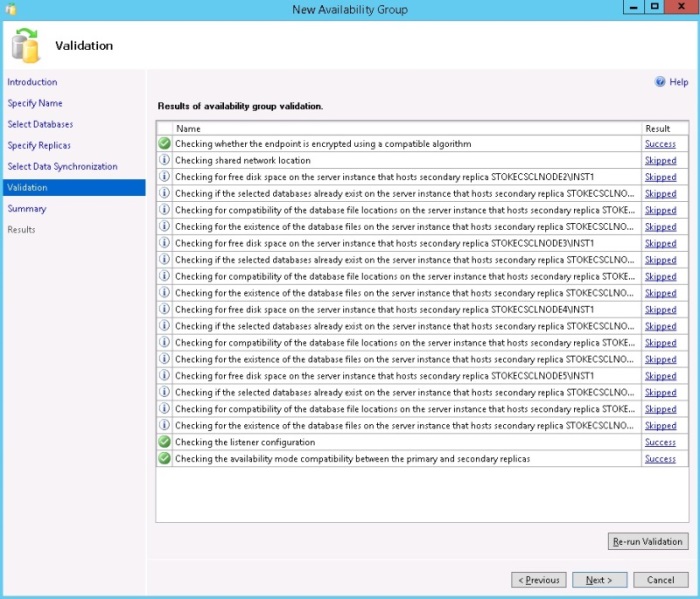The width and height of the screenshot is (700, 599).
Task: Go to the Introduction wizard page
Action: (32, 82)
